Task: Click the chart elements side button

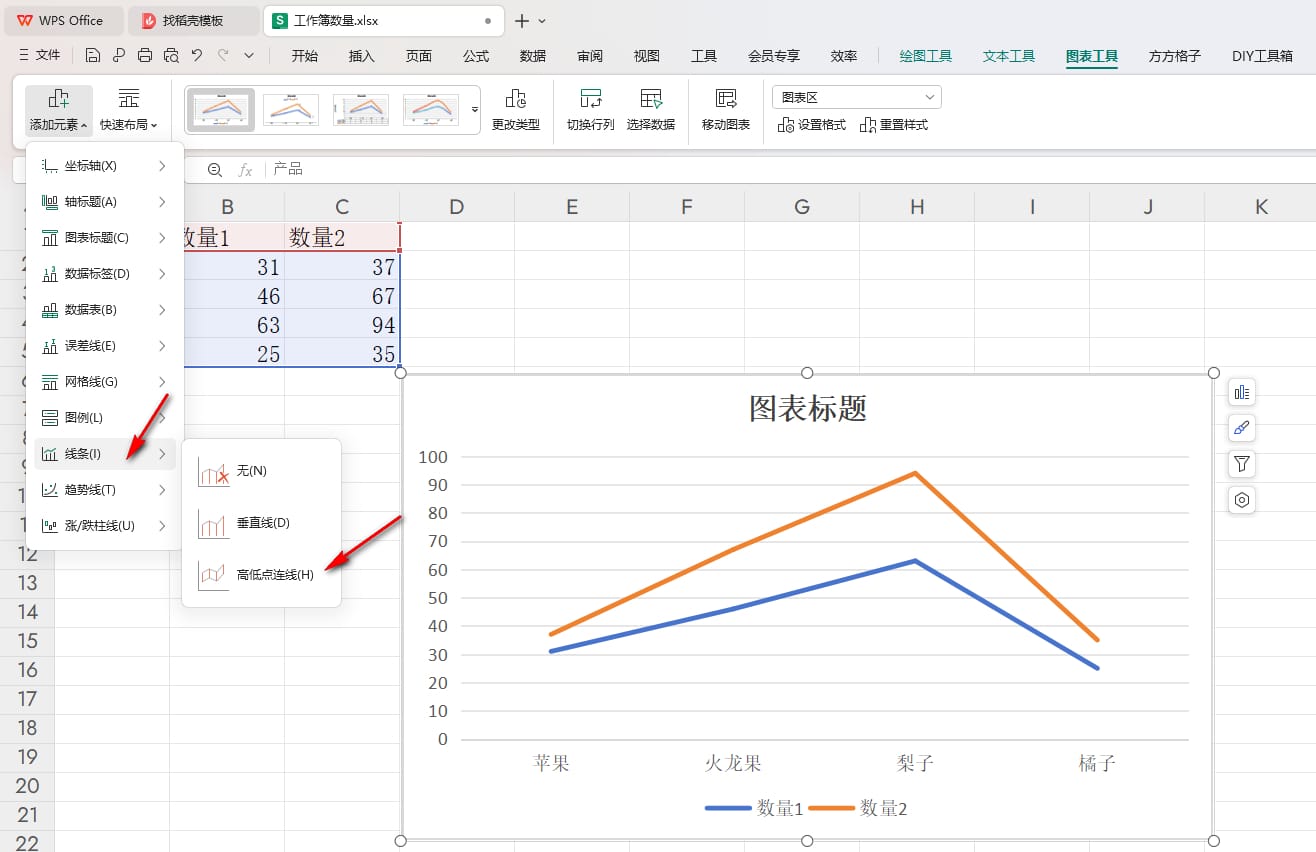Action: pos(1242,392)
